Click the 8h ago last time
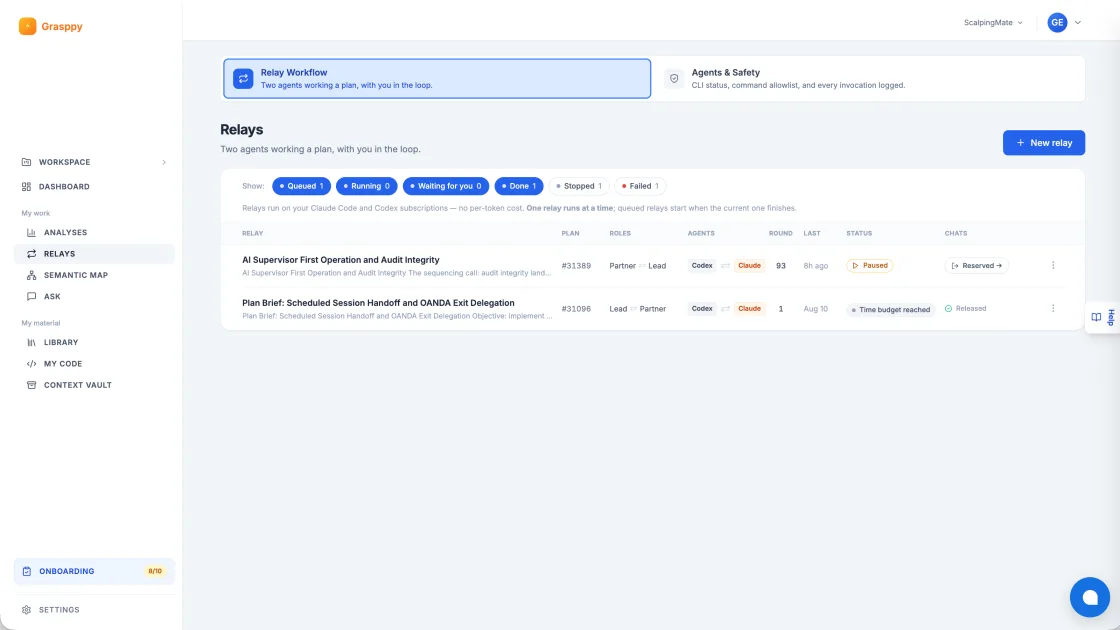The height and width of the screenshot is (630, 1120). [x=815, y=266]
